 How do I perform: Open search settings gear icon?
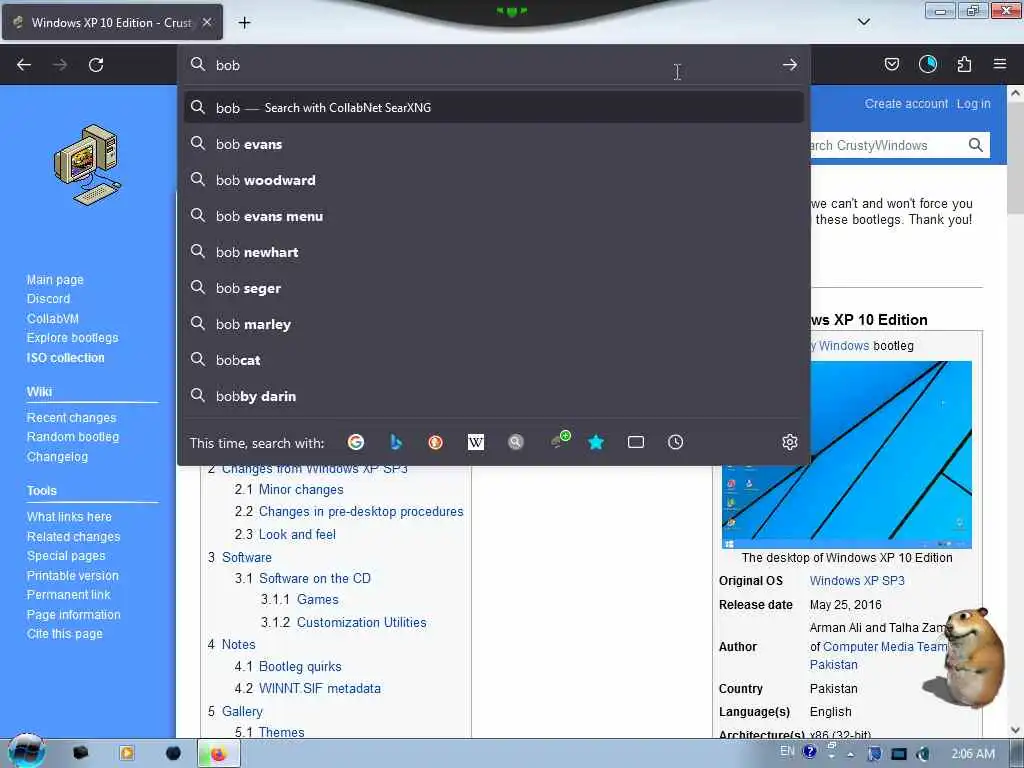(x=790, y=443)
